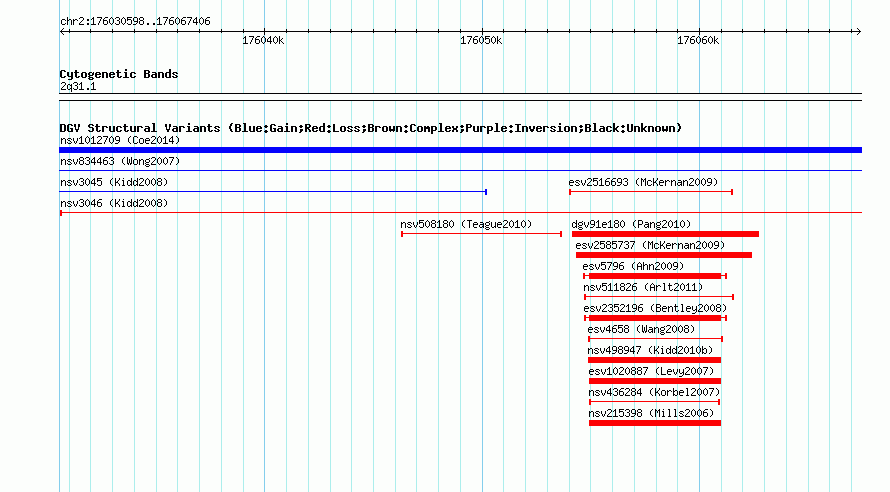Click the ruler's left arrowhead
The image size is (890, 492).
click(x=62, y=31)
